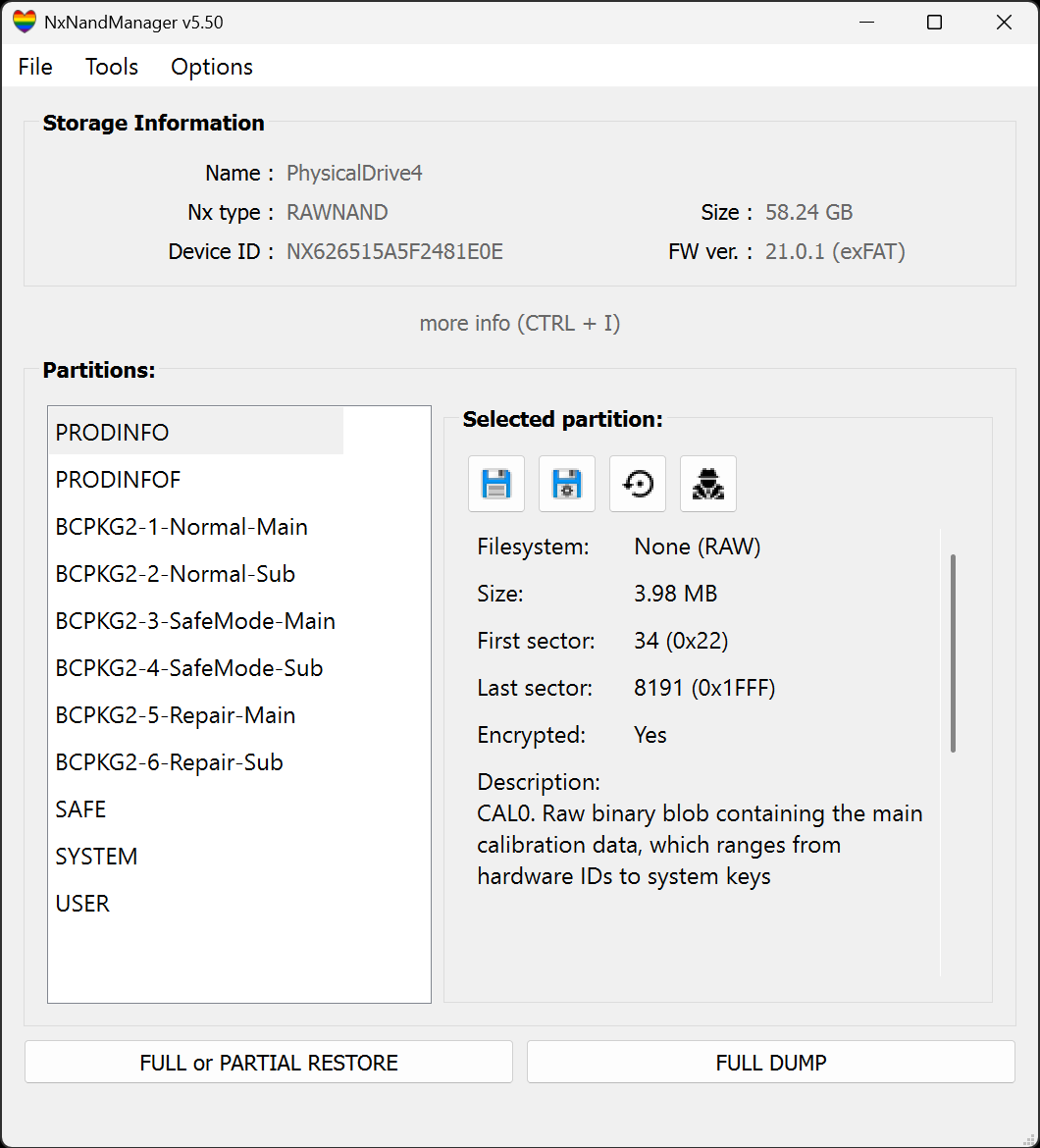Click the blue floppy disk dump partition icon

tap(496, 484)
